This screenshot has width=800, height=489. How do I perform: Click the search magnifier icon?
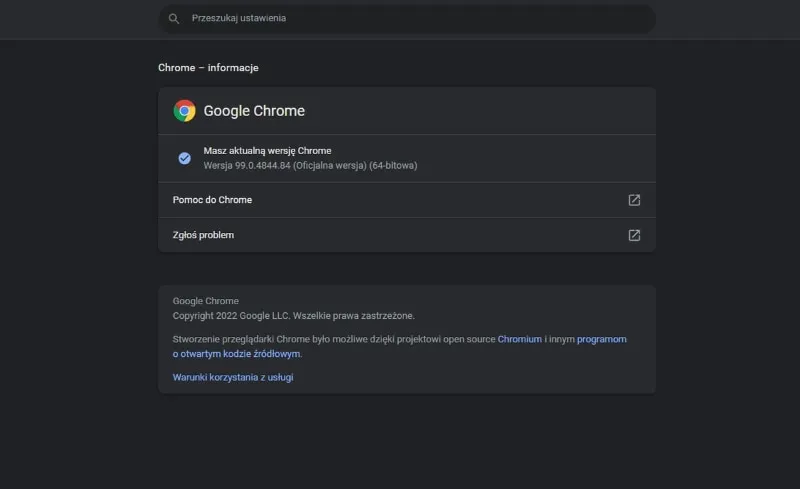(x=174, y=19)
